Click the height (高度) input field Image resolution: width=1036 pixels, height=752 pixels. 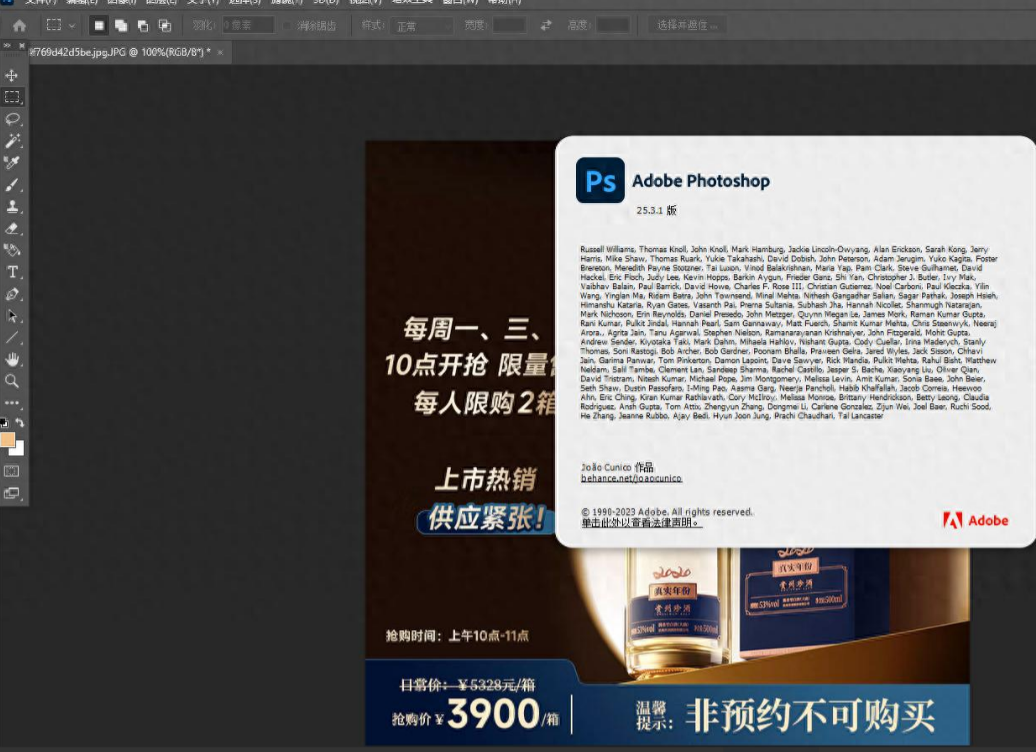pyautogui.click(x=612, y=26)
